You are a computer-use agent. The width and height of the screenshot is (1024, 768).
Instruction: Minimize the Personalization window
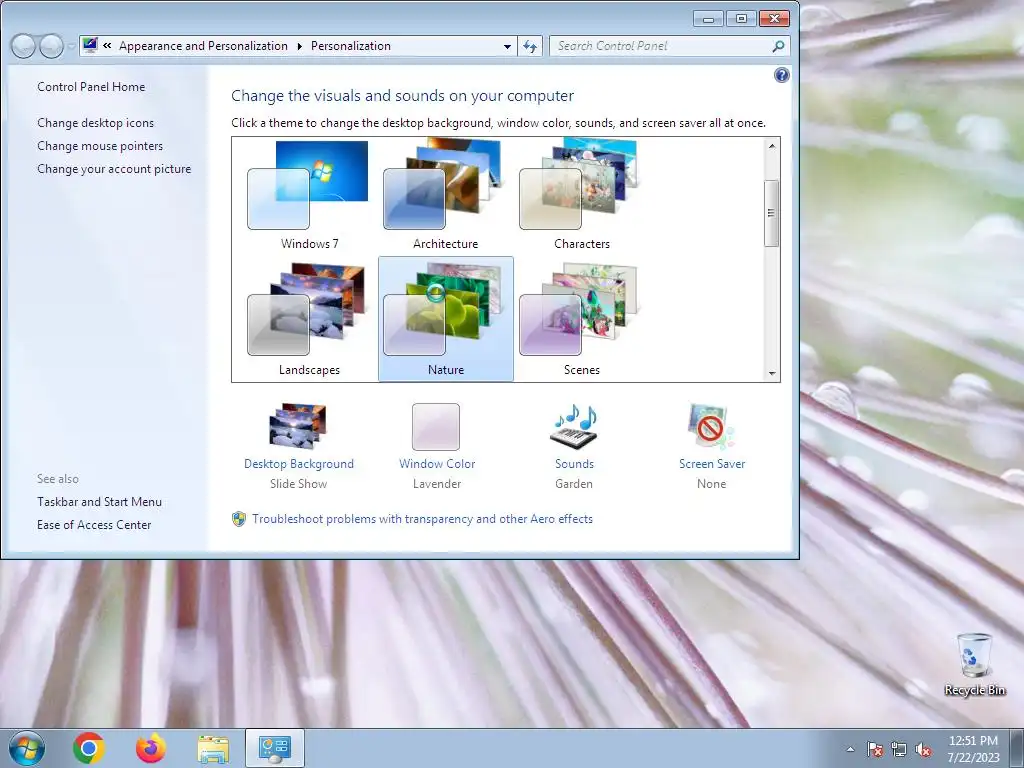coord(709,19)
